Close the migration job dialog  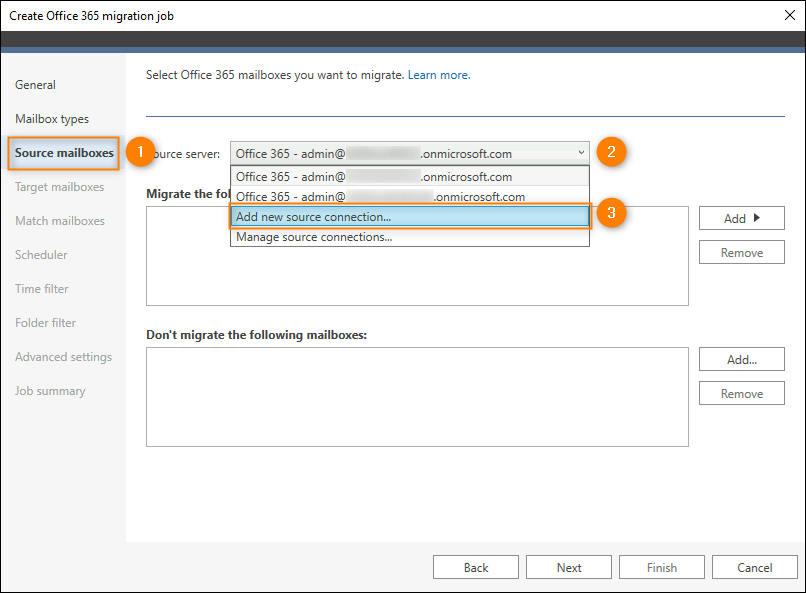tap(790, 15)
